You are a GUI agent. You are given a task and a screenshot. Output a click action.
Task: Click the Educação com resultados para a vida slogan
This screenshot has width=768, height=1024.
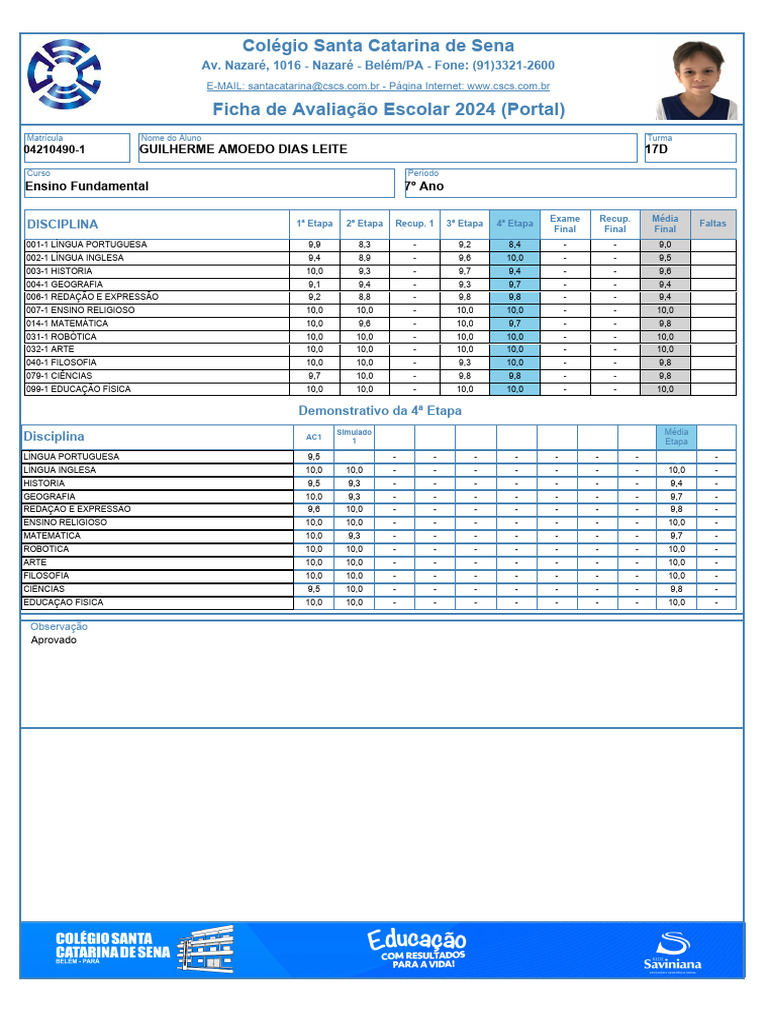[417, 948]
